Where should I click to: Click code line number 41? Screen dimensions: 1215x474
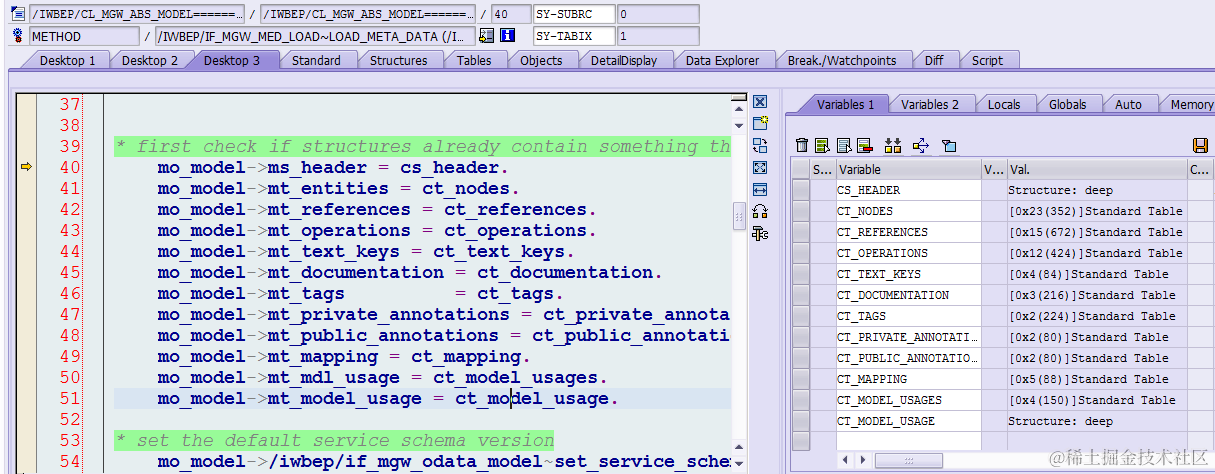tap(69, 188)
